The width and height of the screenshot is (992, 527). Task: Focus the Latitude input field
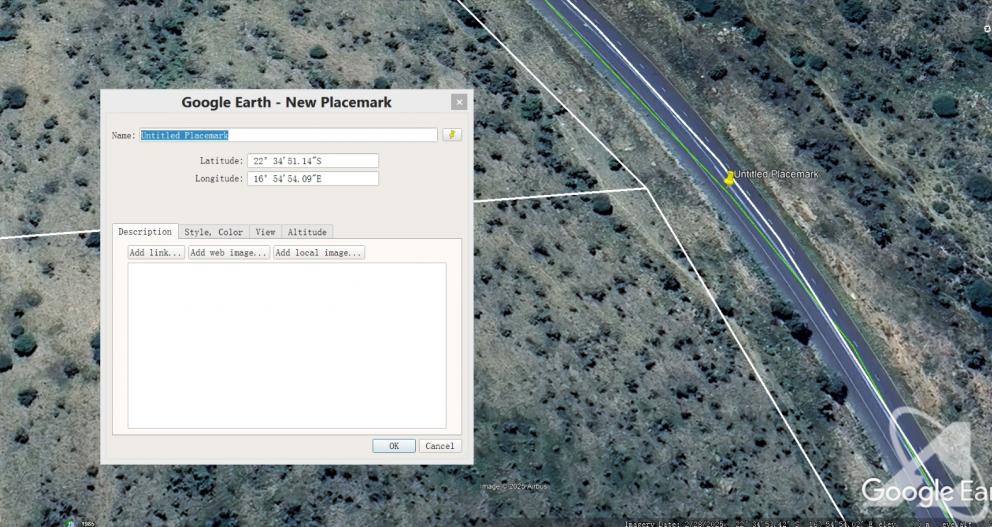312,161
